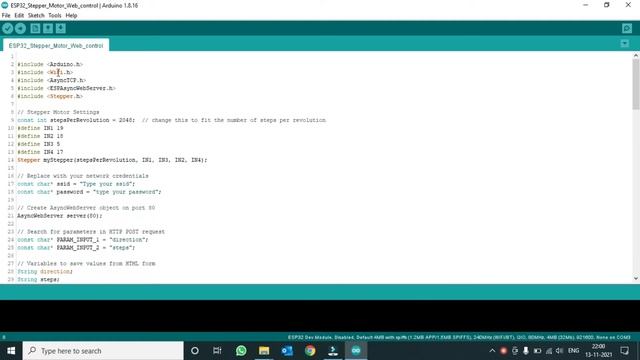Image resolution: width=640 pixels, height=360 pixels.
Task: Open the tab options dropdown arrow
Action: pos(624,44)
